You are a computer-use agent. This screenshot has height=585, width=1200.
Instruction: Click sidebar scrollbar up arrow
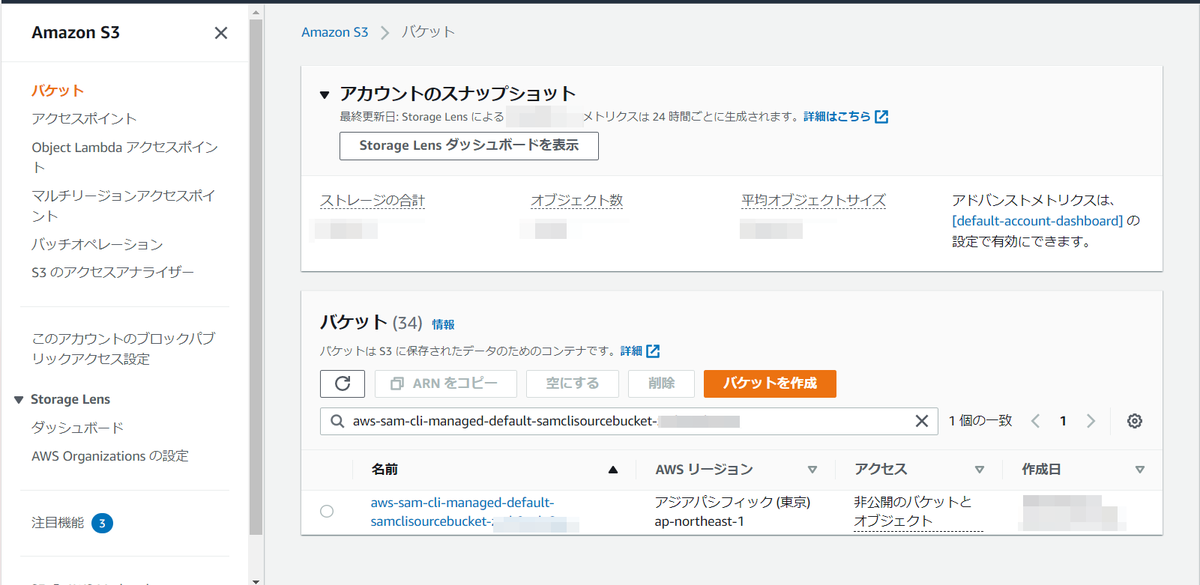(x=256, y=10)
